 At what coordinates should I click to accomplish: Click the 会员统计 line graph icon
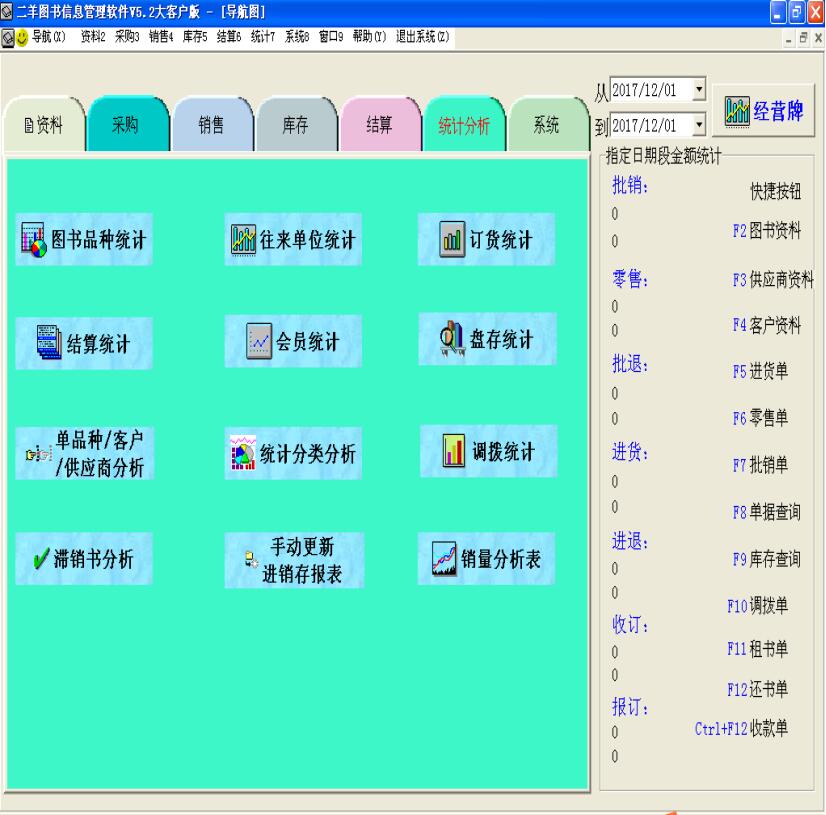(259, 341)
